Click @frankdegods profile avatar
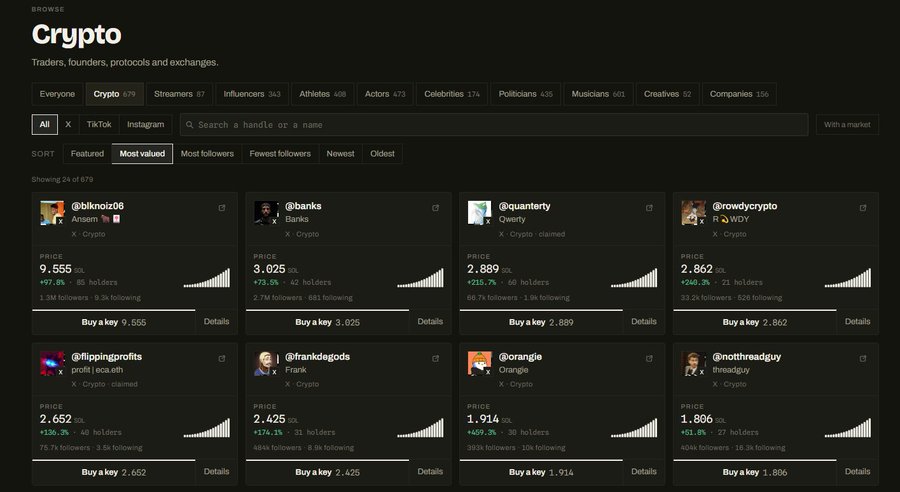 click(266, 363)
